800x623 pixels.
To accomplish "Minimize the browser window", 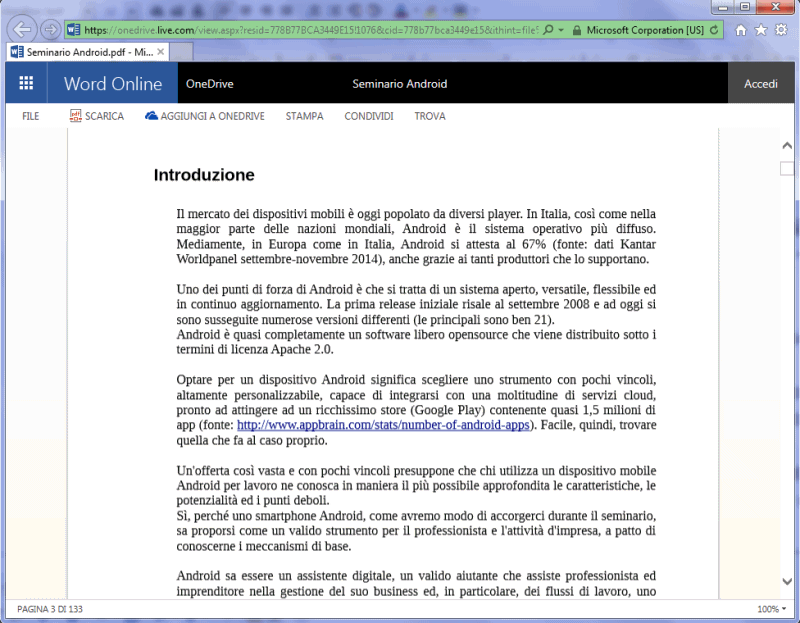I will coord(723,7).
